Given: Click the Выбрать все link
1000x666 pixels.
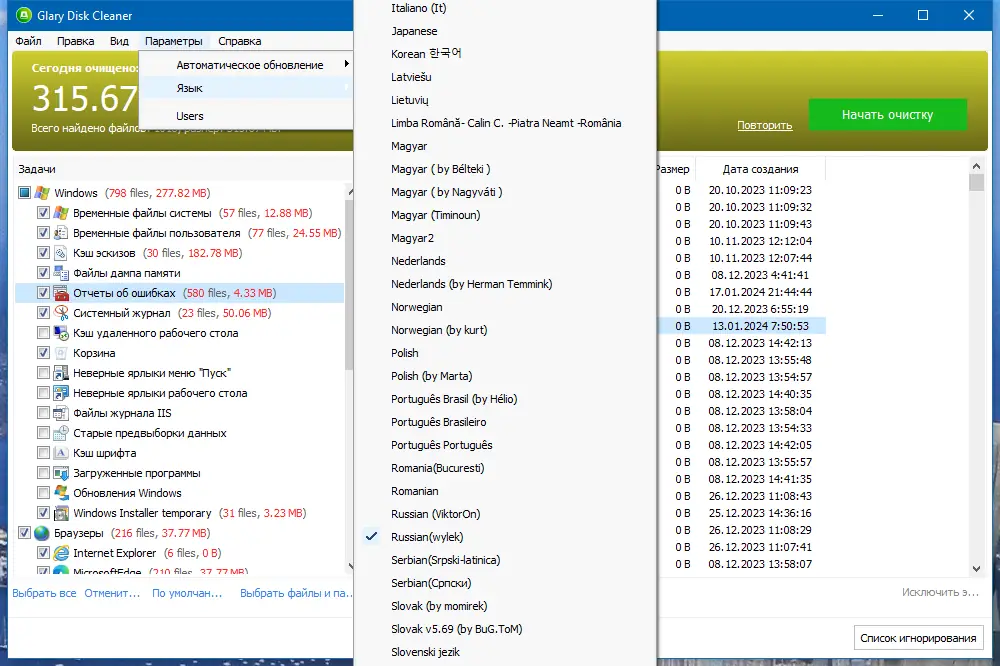Looking at the screenshot, I should tap(45, 593).
